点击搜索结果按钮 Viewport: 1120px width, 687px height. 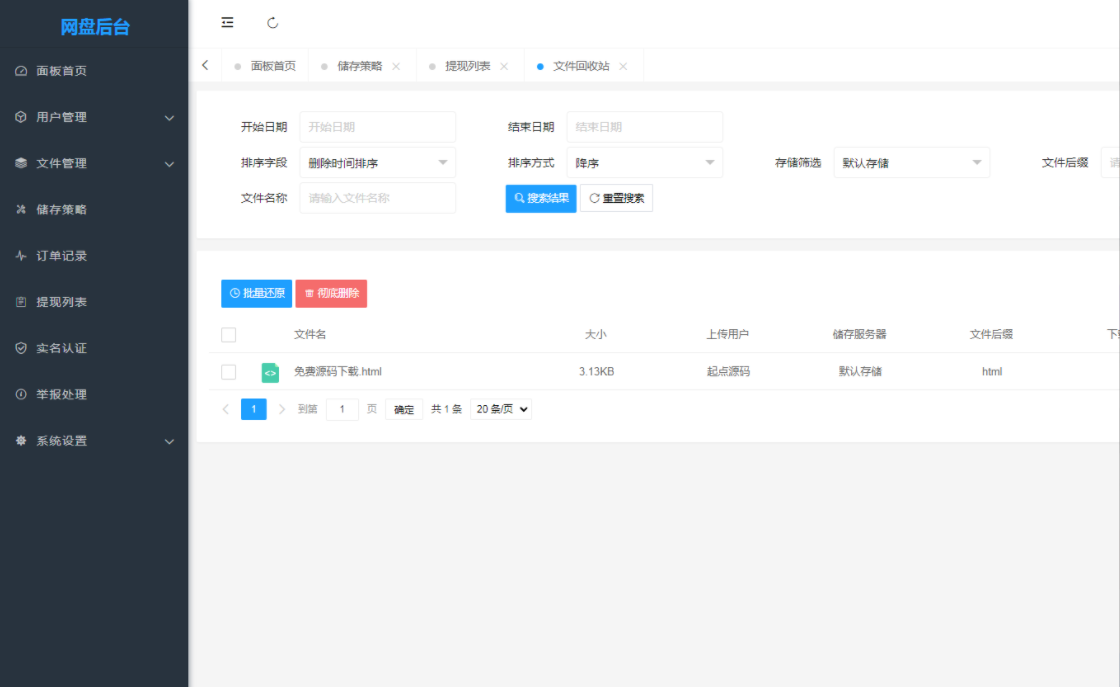[x=540, y=198]
